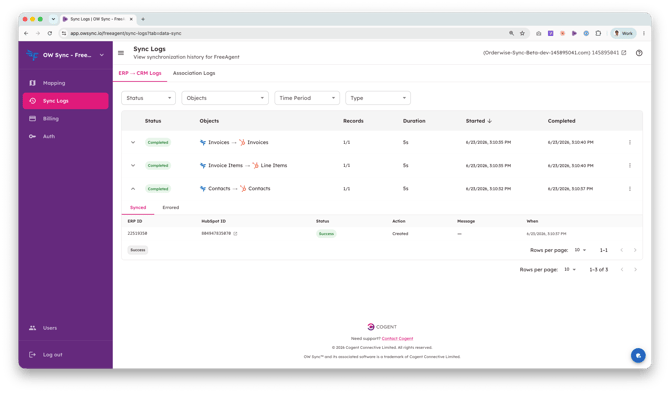This screenshot has width=670, height=393.
Task: Open the HubSpot ID external link icon
Action: 235,234
